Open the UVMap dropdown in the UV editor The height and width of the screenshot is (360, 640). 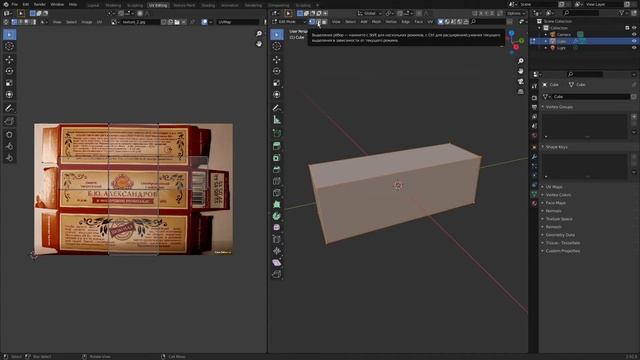click(238, 22)
